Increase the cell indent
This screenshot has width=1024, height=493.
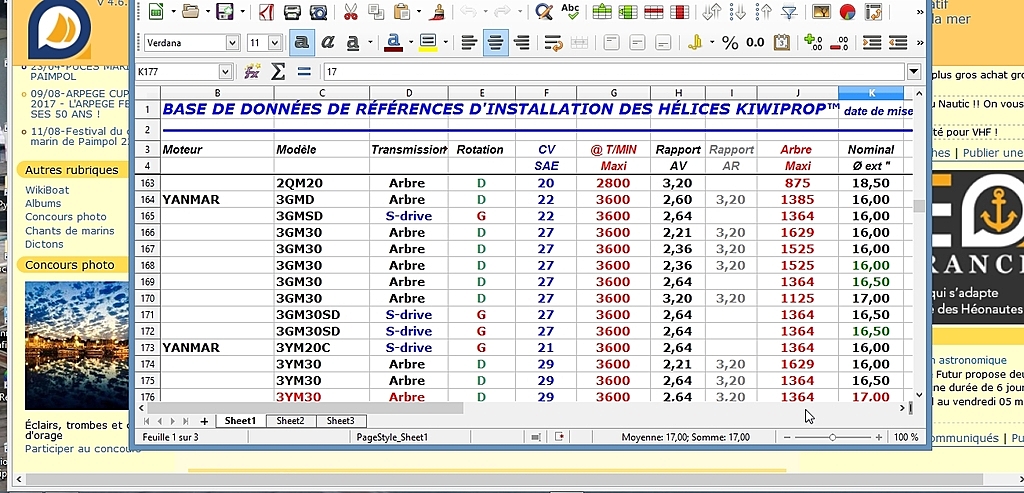[872, 43]
